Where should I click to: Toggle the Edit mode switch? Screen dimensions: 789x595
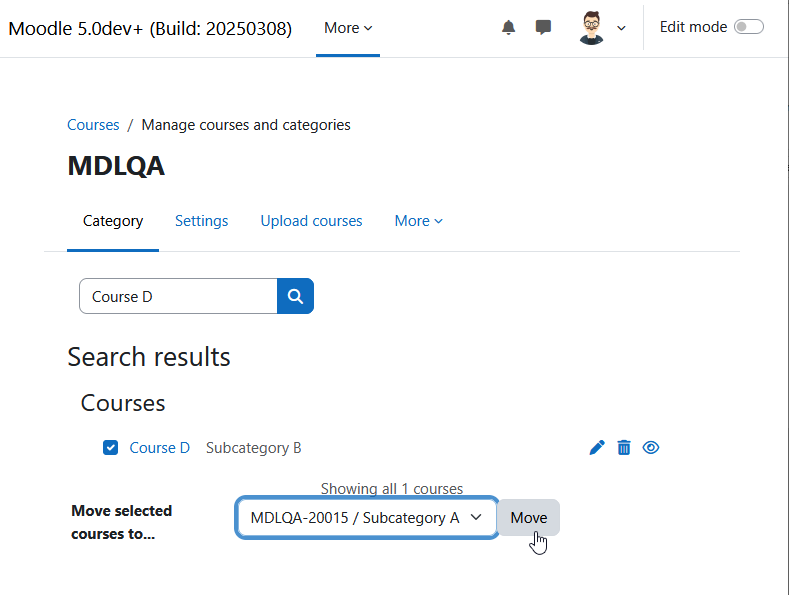[748, 27]
